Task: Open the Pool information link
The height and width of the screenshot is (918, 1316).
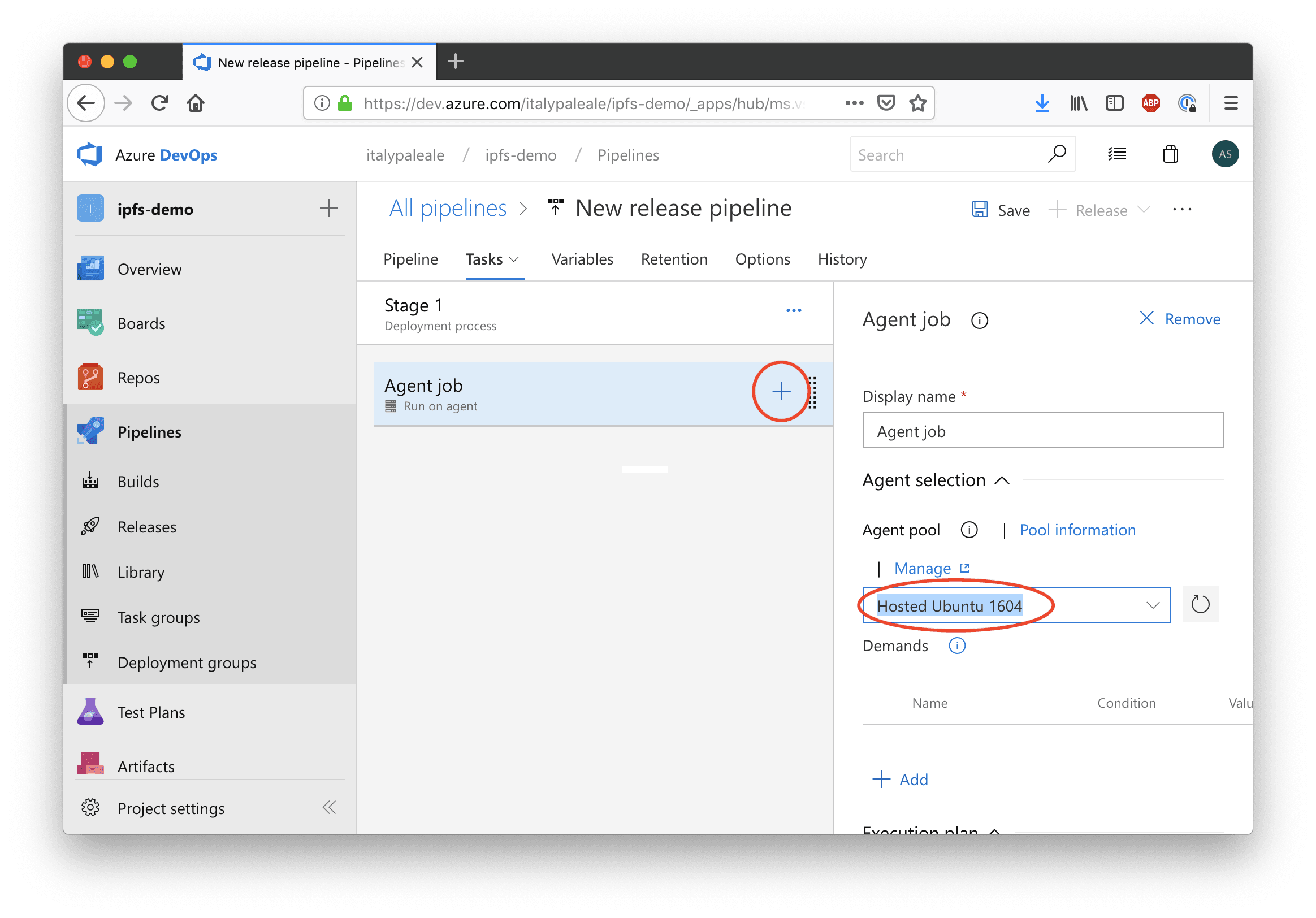Action: [x=1077, y=530]
